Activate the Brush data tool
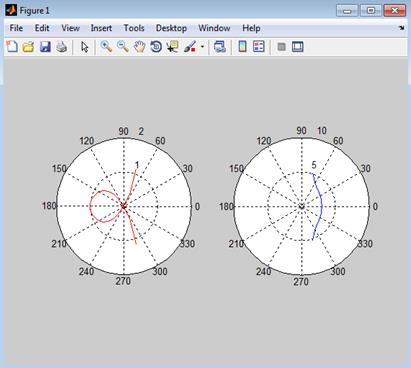The height and width of the screenshot is (368, 411). tap(190, 47)
